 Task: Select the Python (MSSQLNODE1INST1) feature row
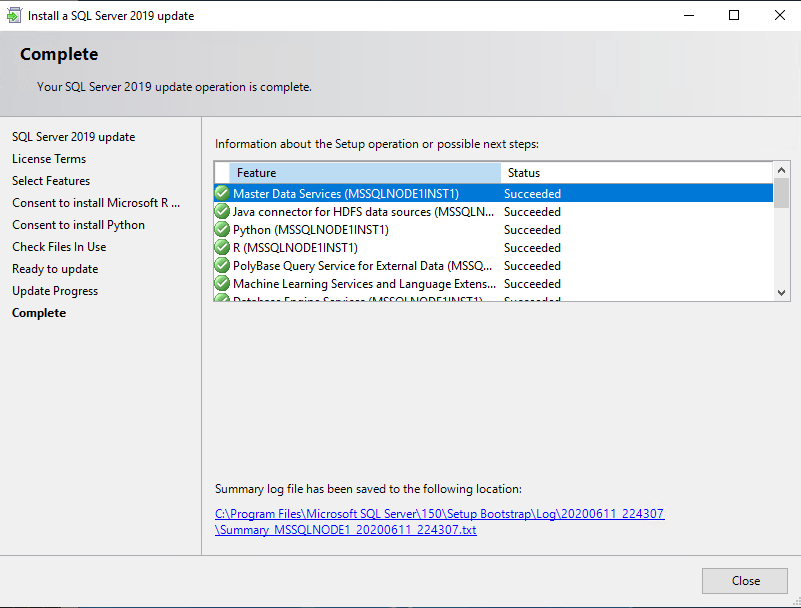[x=493, y=229]
